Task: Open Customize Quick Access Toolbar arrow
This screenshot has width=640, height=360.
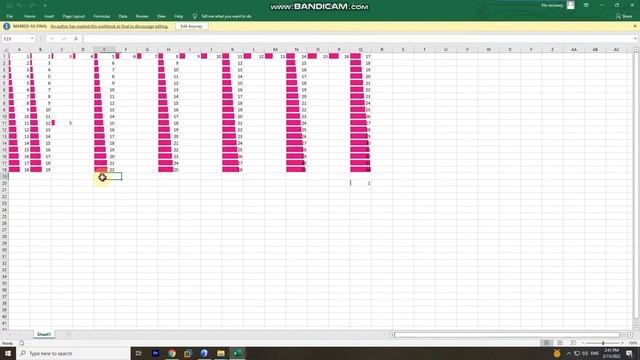Action: (45, 6)
